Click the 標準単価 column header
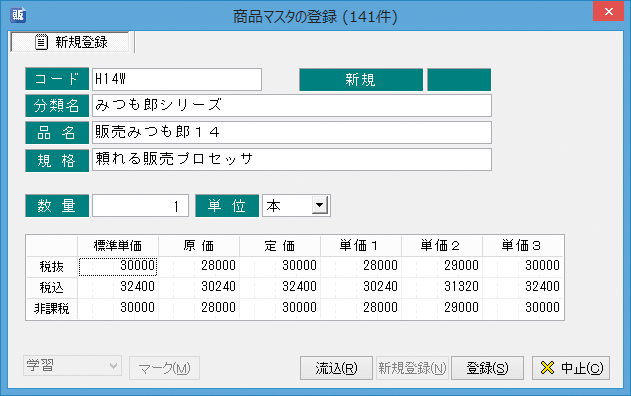The width and height of the screenshot is (631, 396). (x=118, y=245)
